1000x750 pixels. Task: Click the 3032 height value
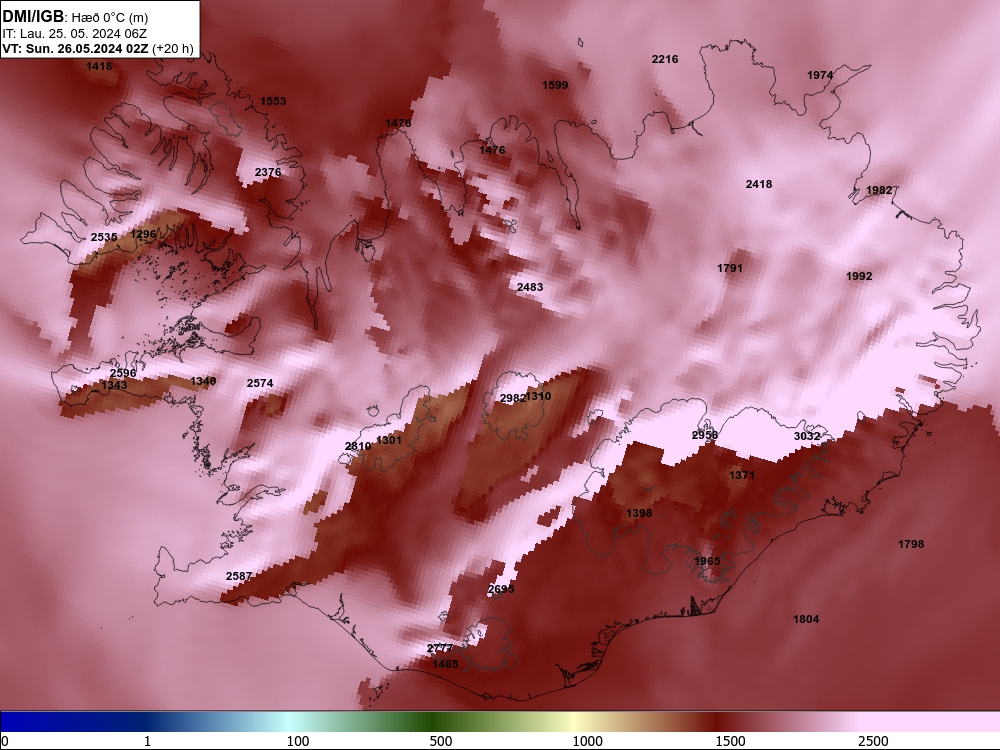coord(807,436)
